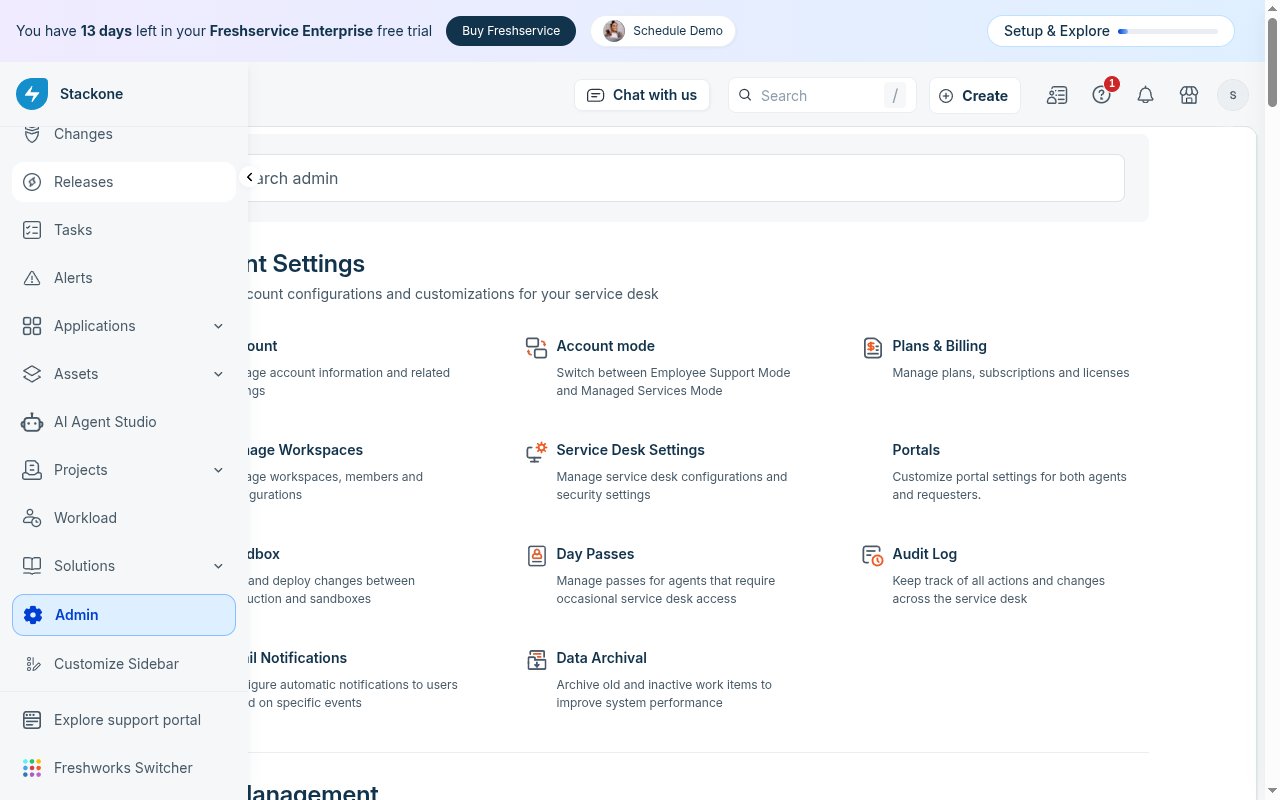
Task: Open the Freshworks Switcher dots icon
Action: 32,768
